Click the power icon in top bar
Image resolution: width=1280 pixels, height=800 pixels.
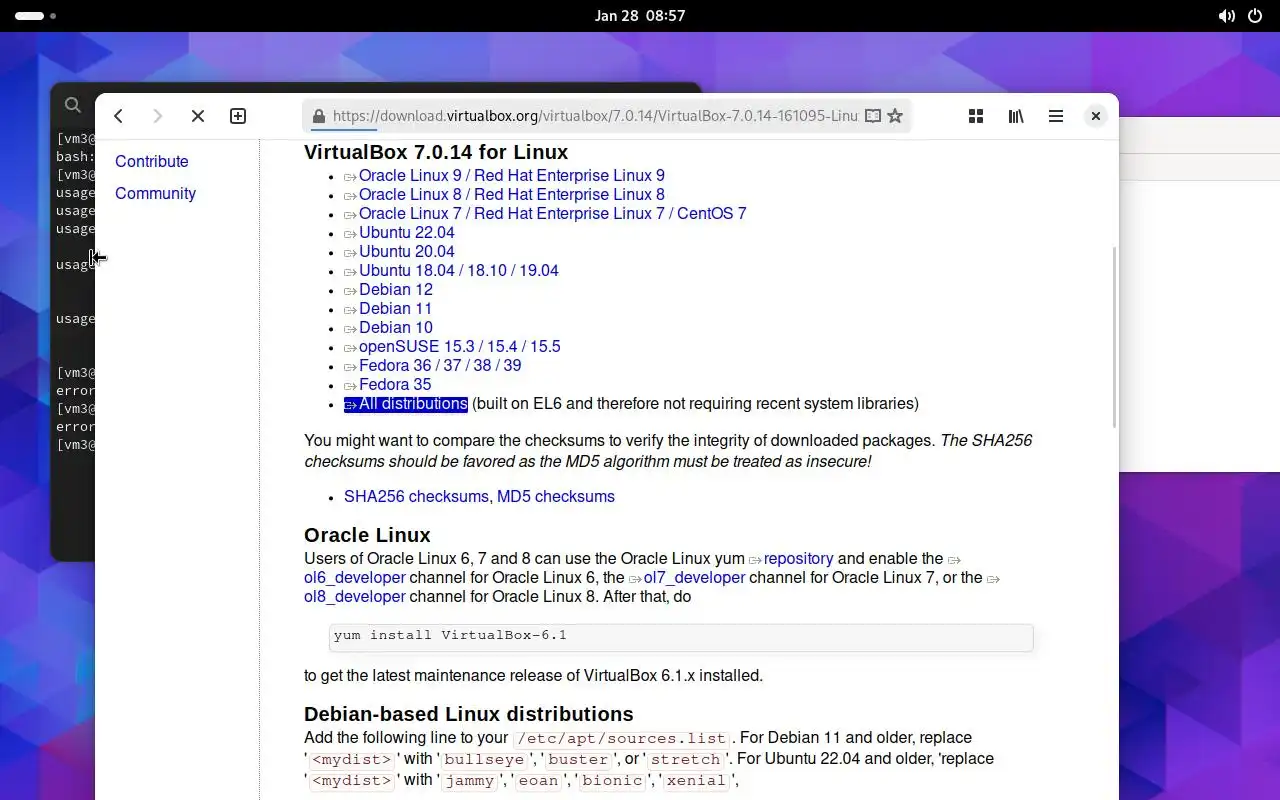coord(1255,16)
